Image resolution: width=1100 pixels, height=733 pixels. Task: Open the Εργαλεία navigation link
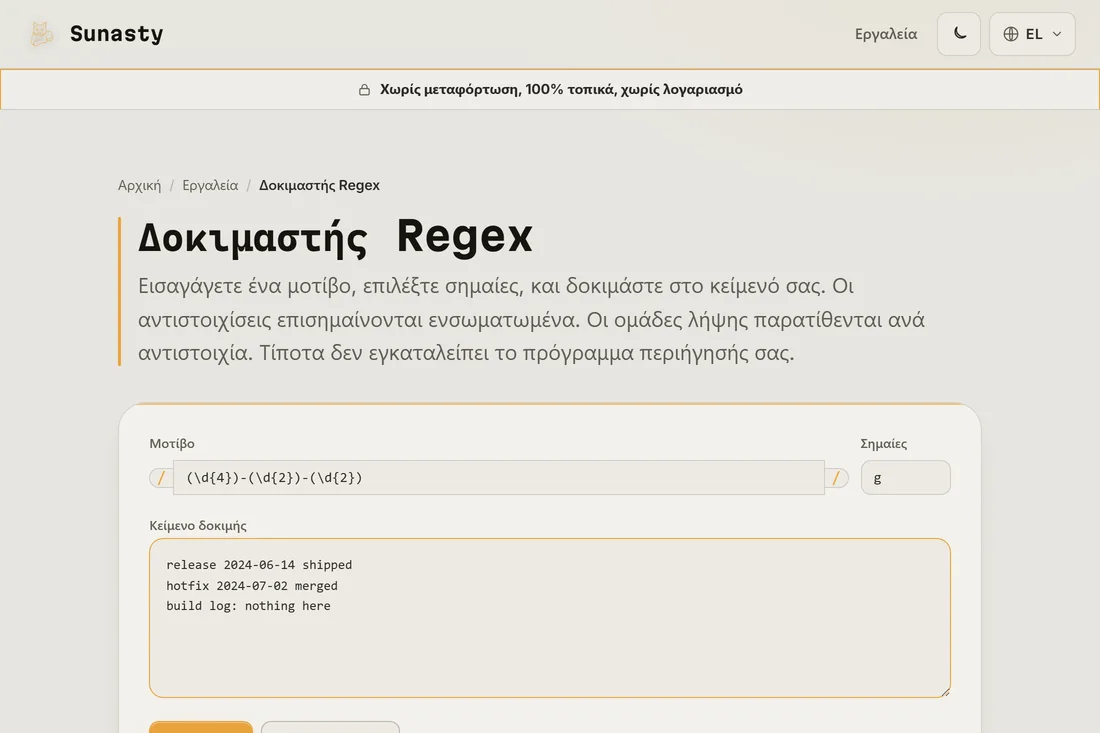[x=885, y=34]
